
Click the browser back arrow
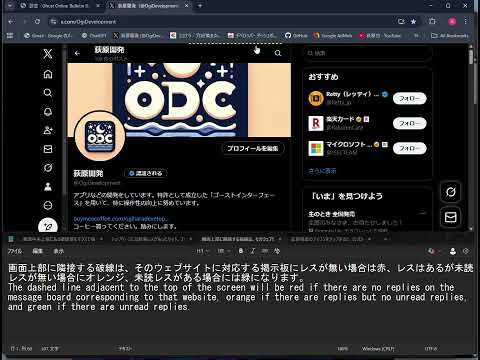[12, 22]
